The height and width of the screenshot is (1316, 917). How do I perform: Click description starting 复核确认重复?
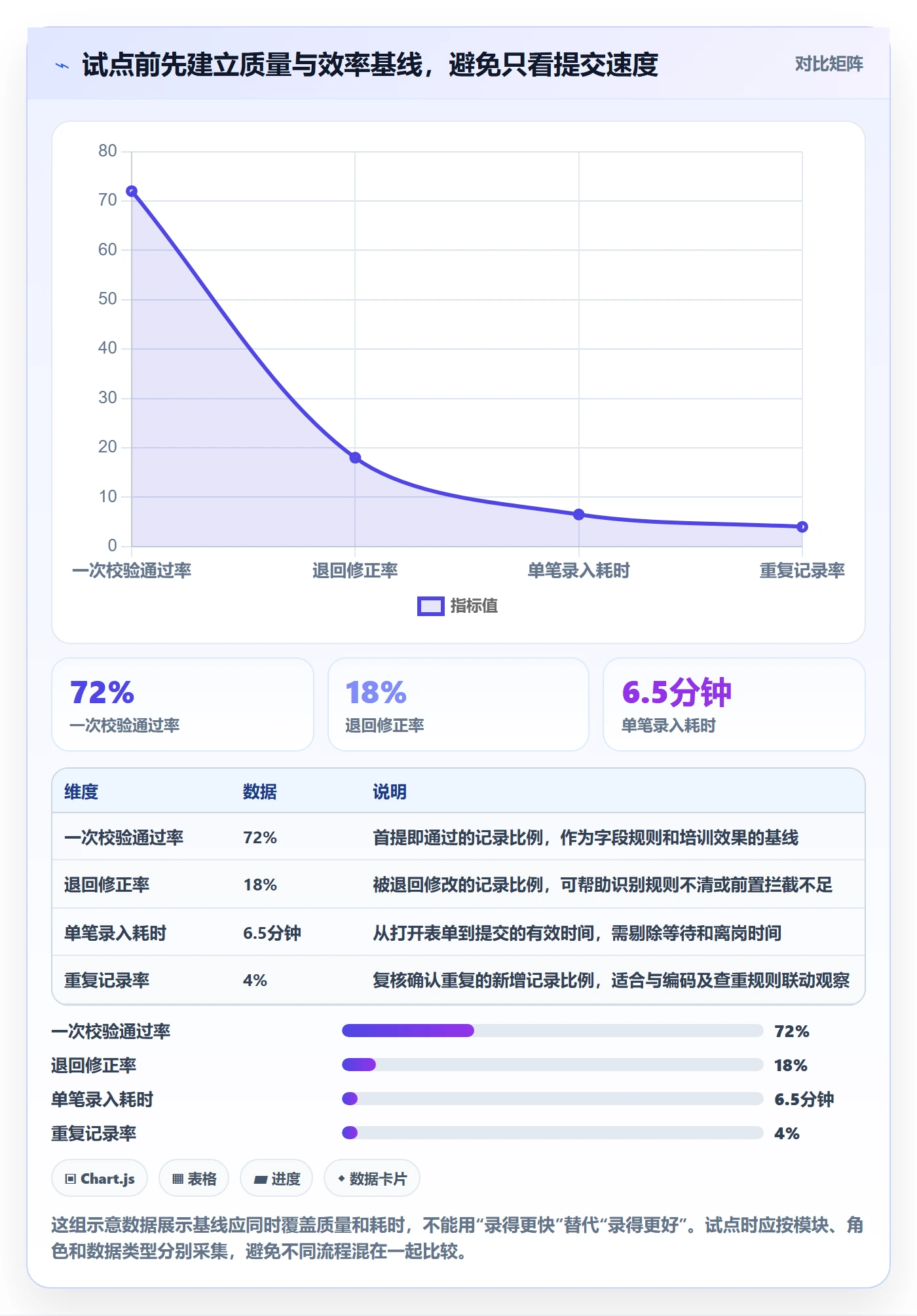pyautogui.click(x=611, y=981)
